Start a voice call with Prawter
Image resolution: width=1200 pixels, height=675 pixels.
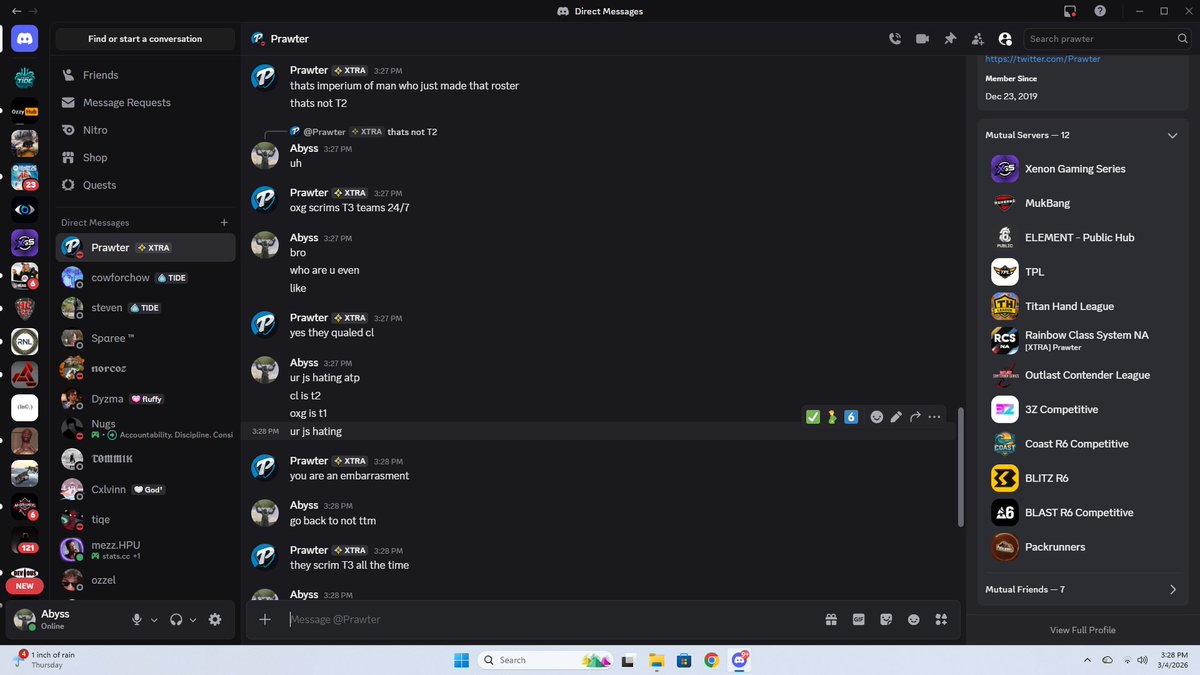tap(895, 39)
